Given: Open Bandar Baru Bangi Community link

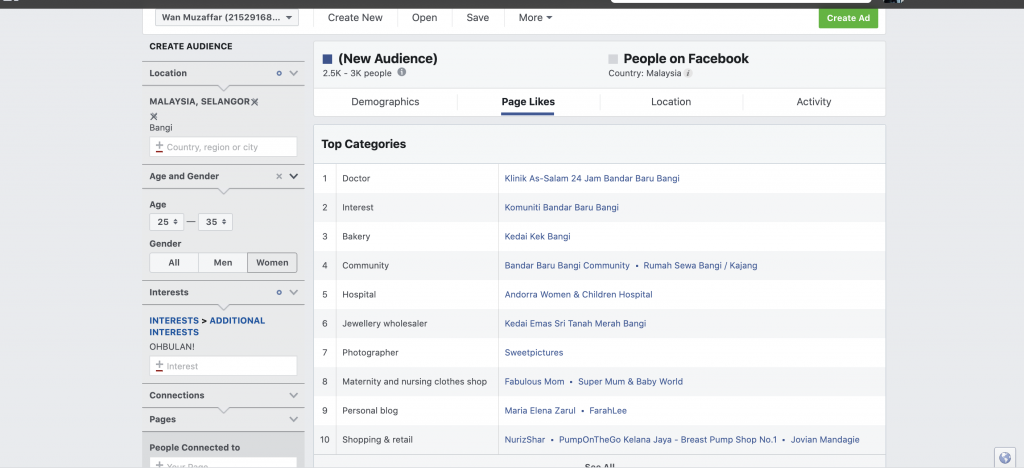Looking at the screenshot, I should 567,266.
